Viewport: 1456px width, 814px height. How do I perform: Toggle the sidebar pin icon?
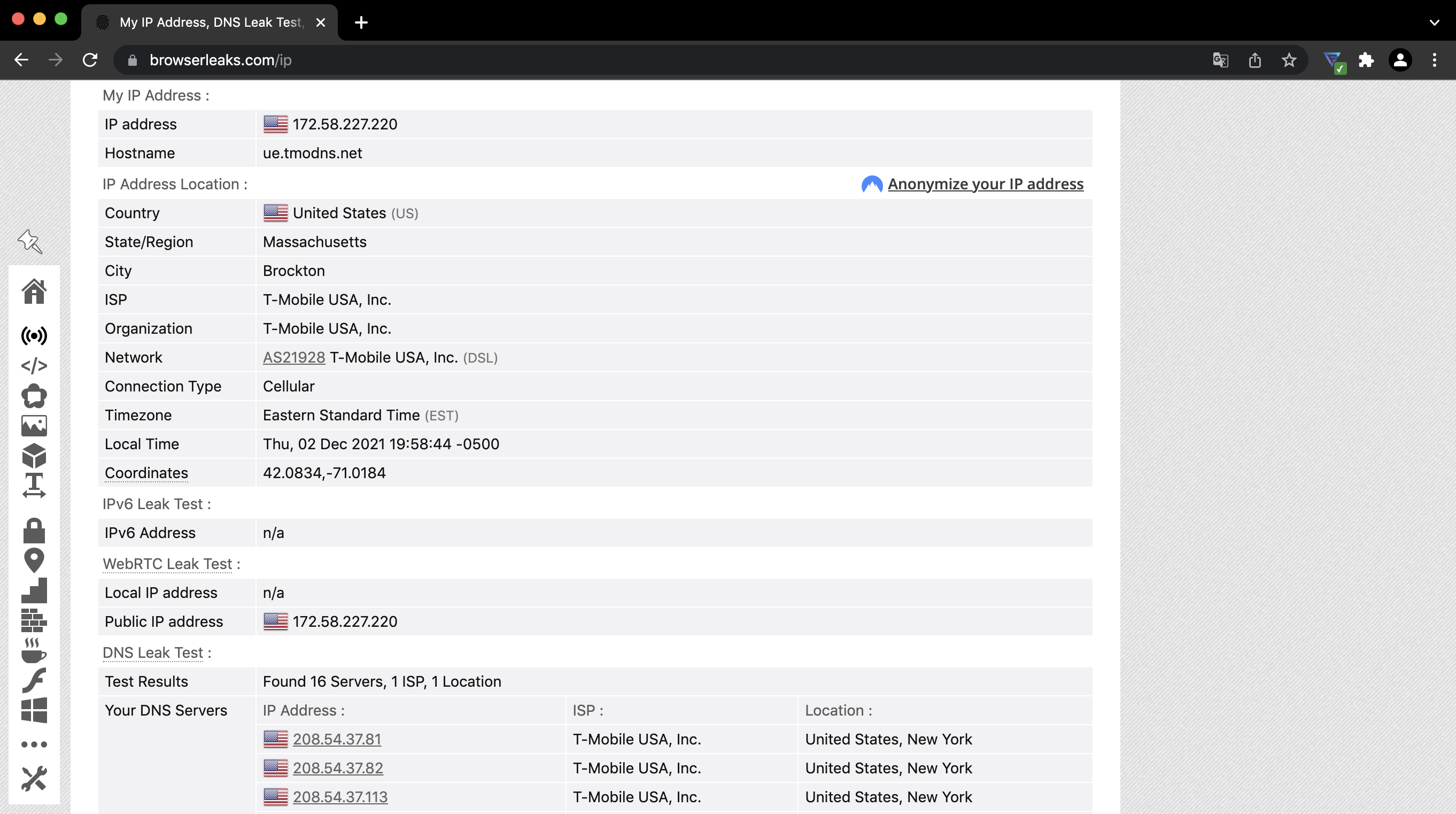click(x=30, y=242)
